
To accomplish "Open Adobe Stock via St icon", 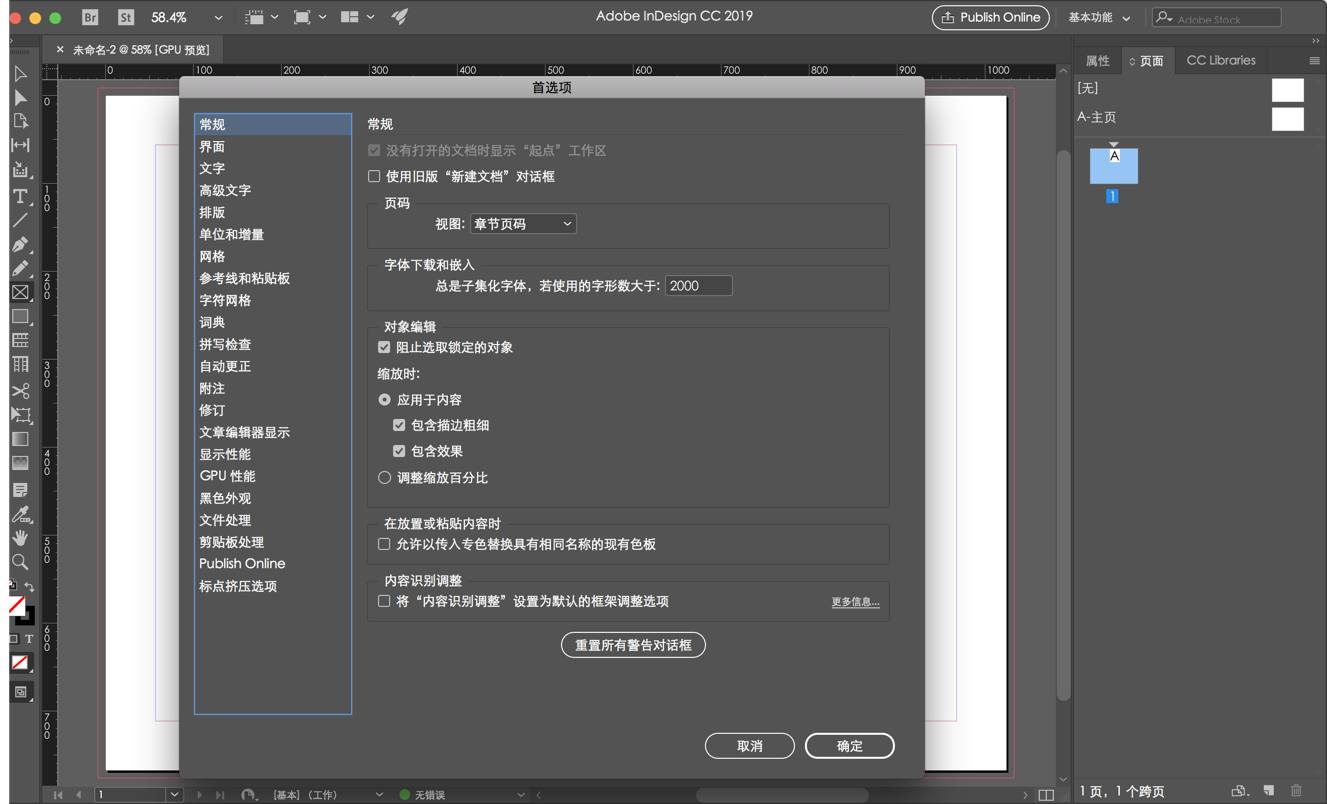I will tap(125, 17).
